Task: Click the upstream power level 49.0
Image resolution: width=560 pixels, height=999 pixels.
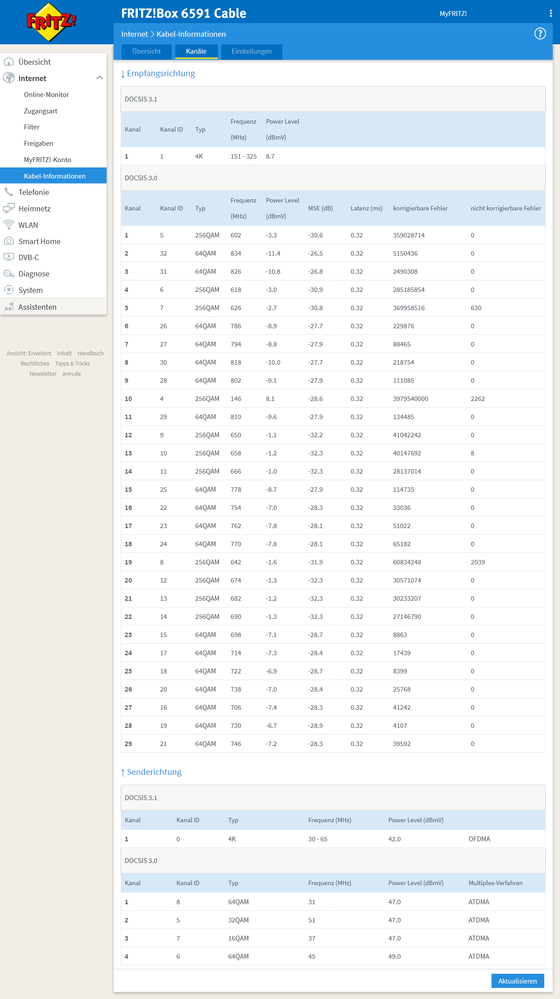Action: [x=394, y=956]
